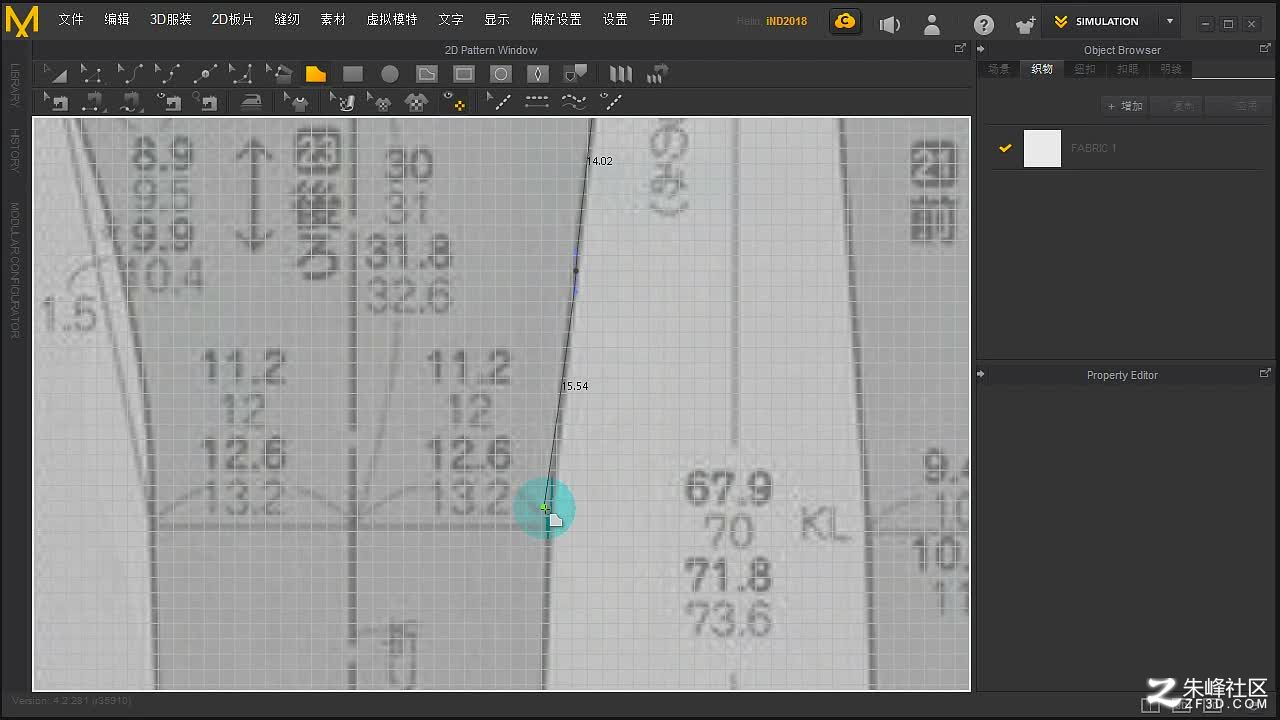
Task: Open the 3D服装 menu
Action: (x=171, y=19)
